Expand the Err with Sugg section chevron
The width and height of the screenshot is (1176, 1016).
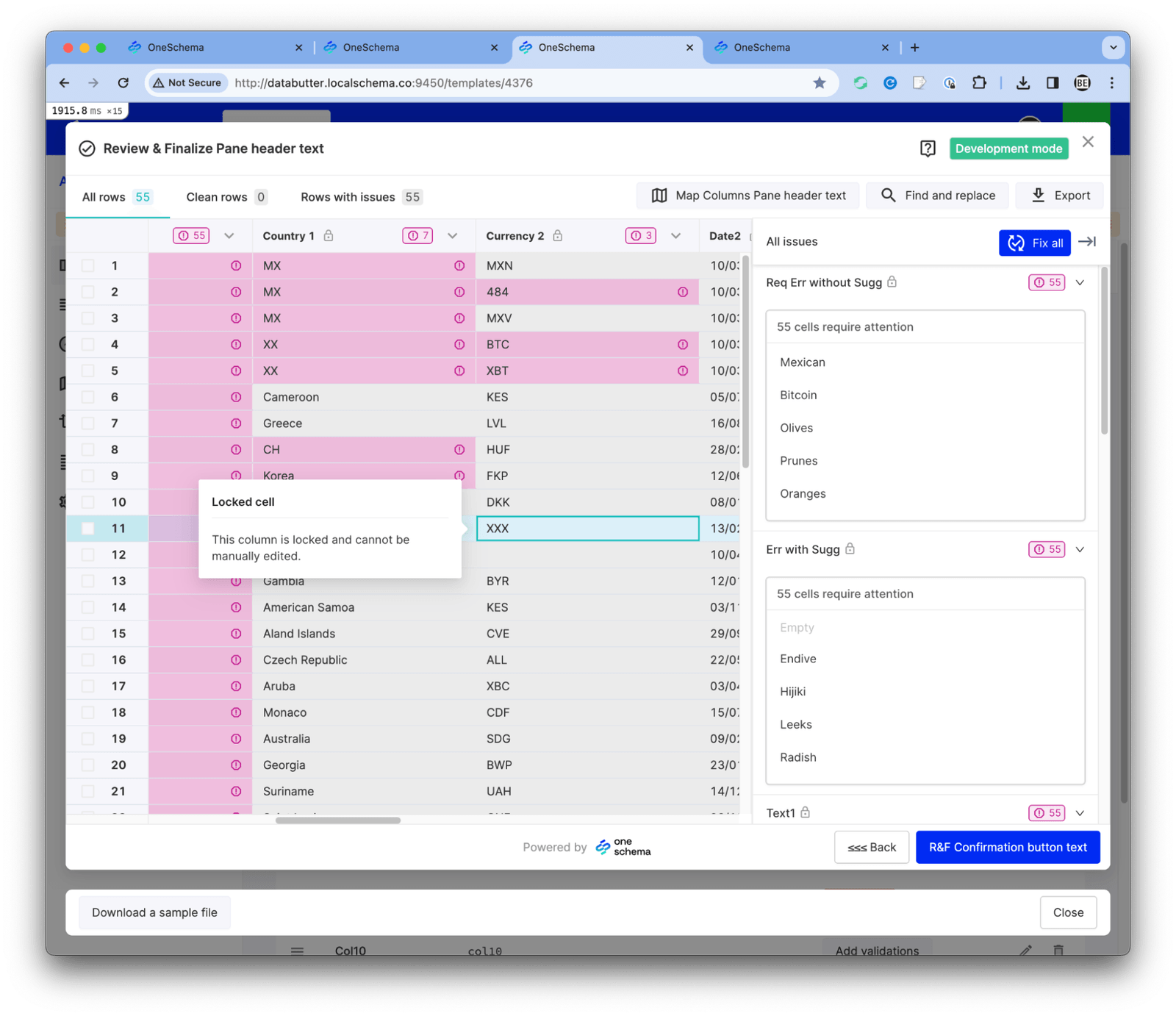pyautogui.click(x=1080, y=549)
